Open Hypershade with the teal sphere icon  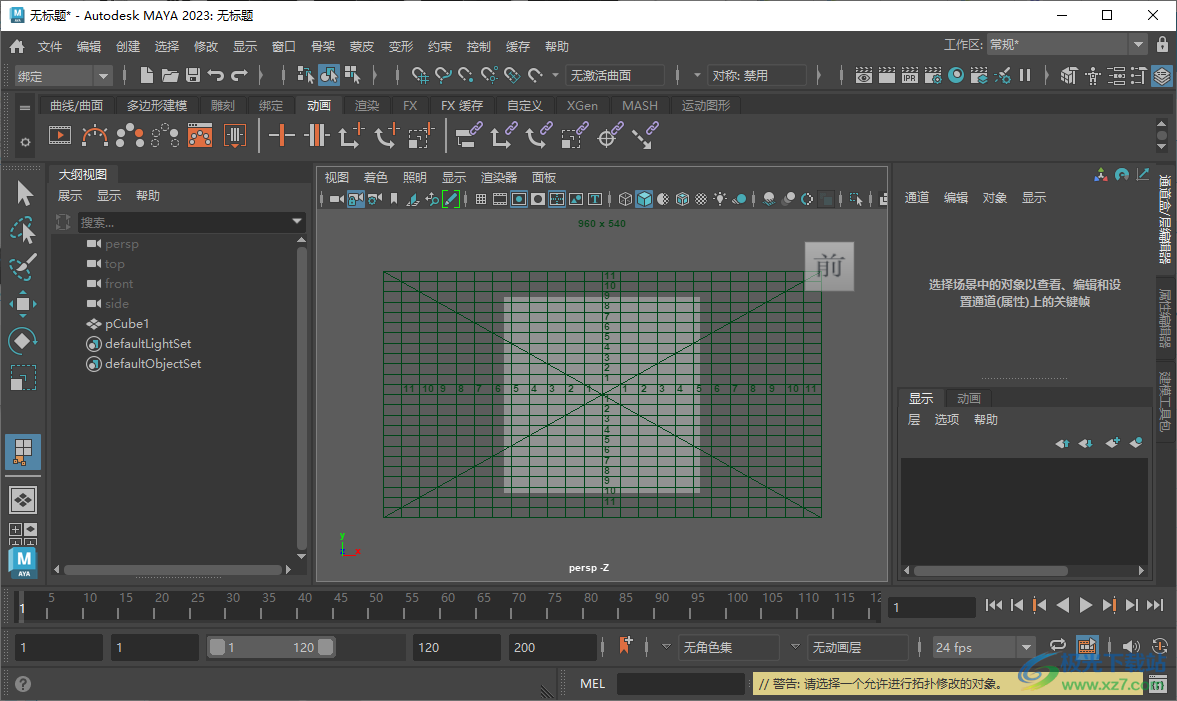(956, 75)
